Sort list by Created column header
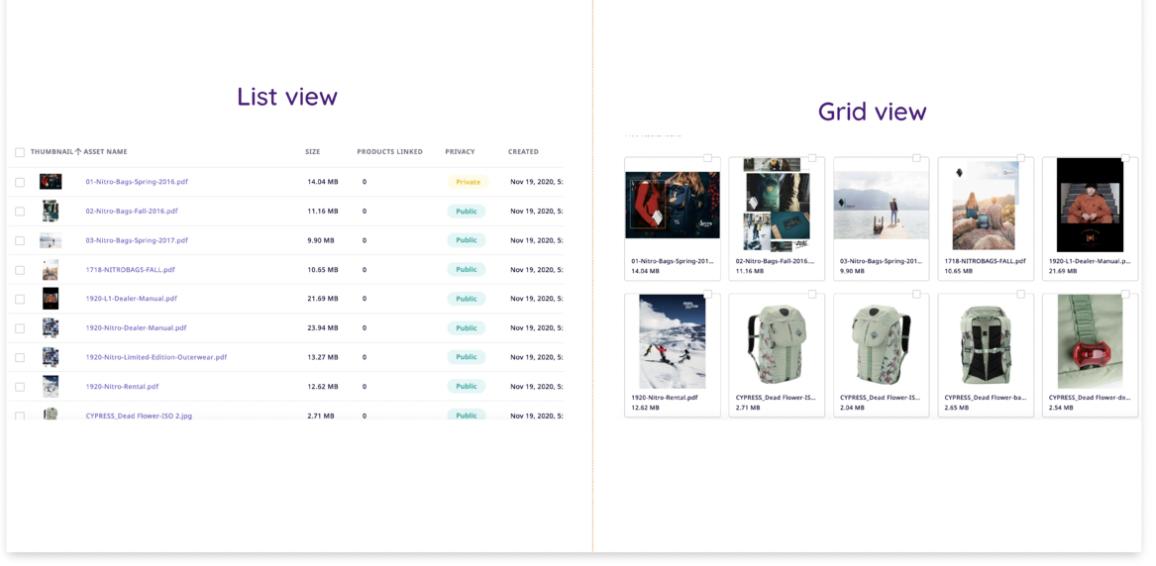The image size is (1156, 566). [523, 152]
